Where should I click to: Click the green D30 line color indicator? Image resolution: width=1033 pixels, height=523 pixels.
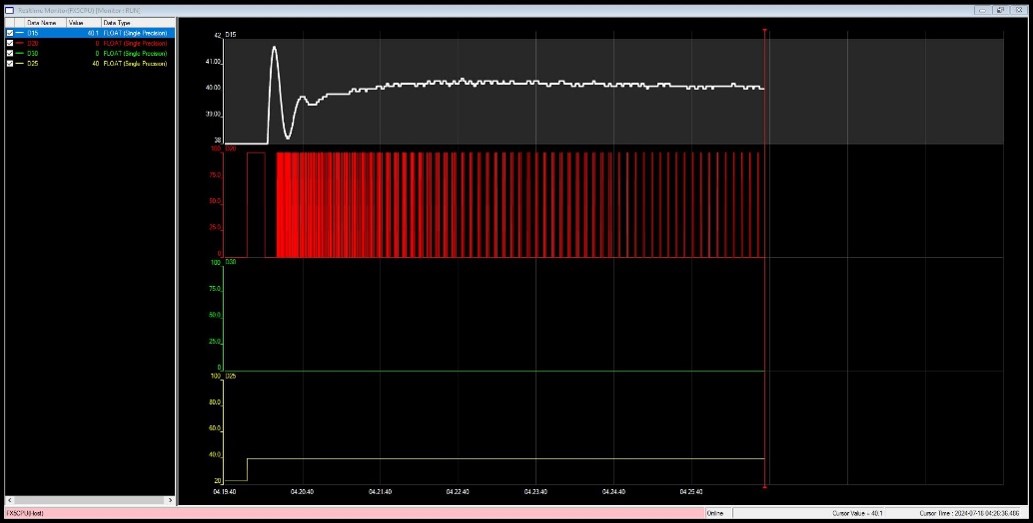click(19, 53)
